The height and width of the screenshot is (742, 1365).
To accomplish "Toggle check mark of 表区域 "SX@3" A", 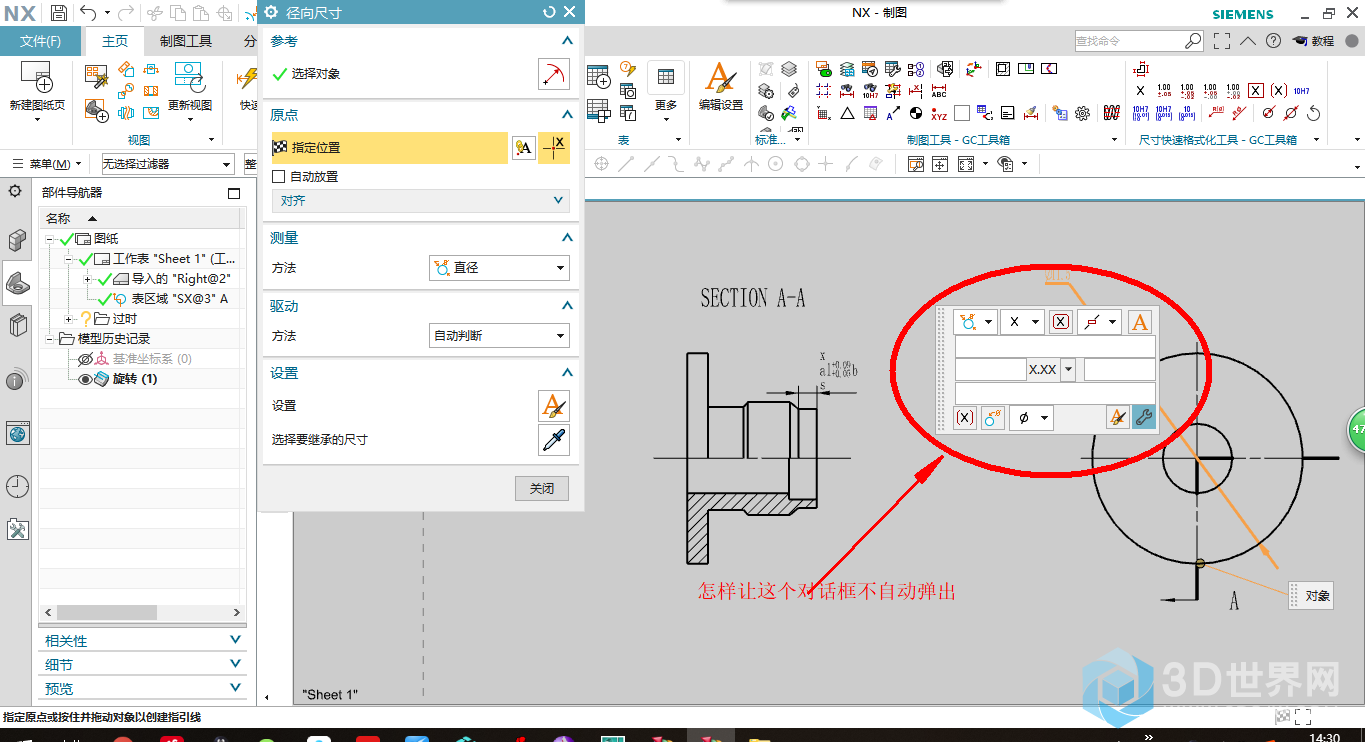I will (x=104, y=299).
